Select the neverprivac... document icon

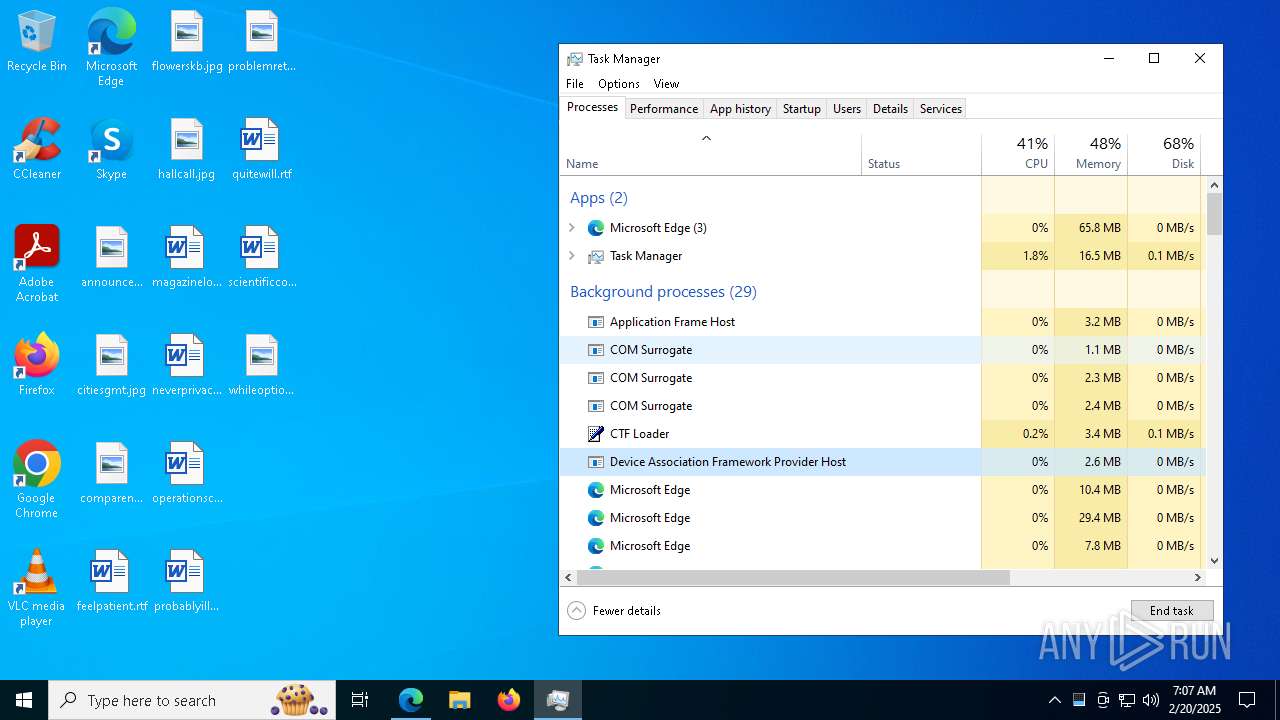(187, 366)
